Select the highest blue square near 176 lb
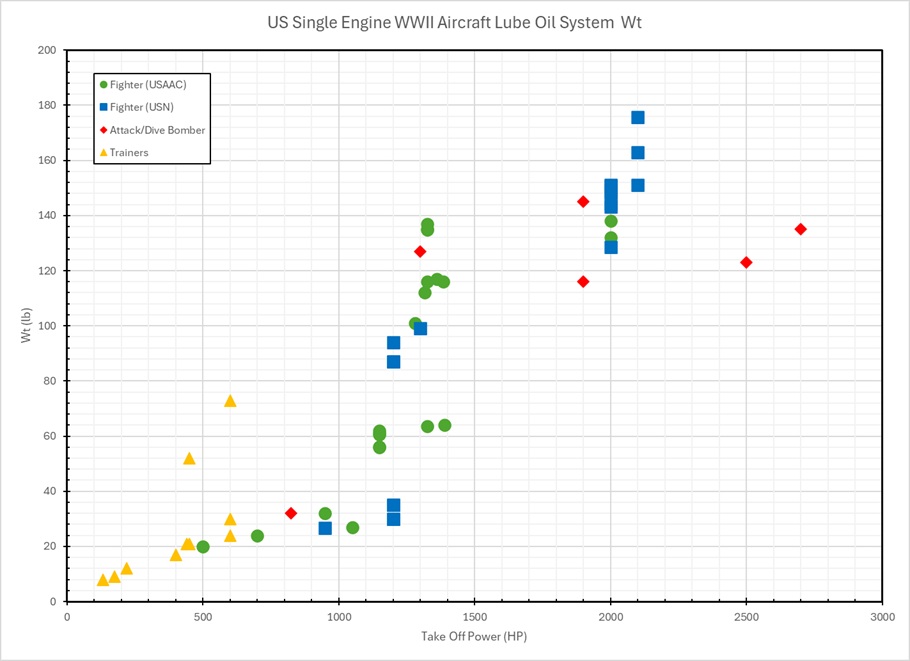The height and width of the screenshot is (661, 910). [x=637, y=118]
